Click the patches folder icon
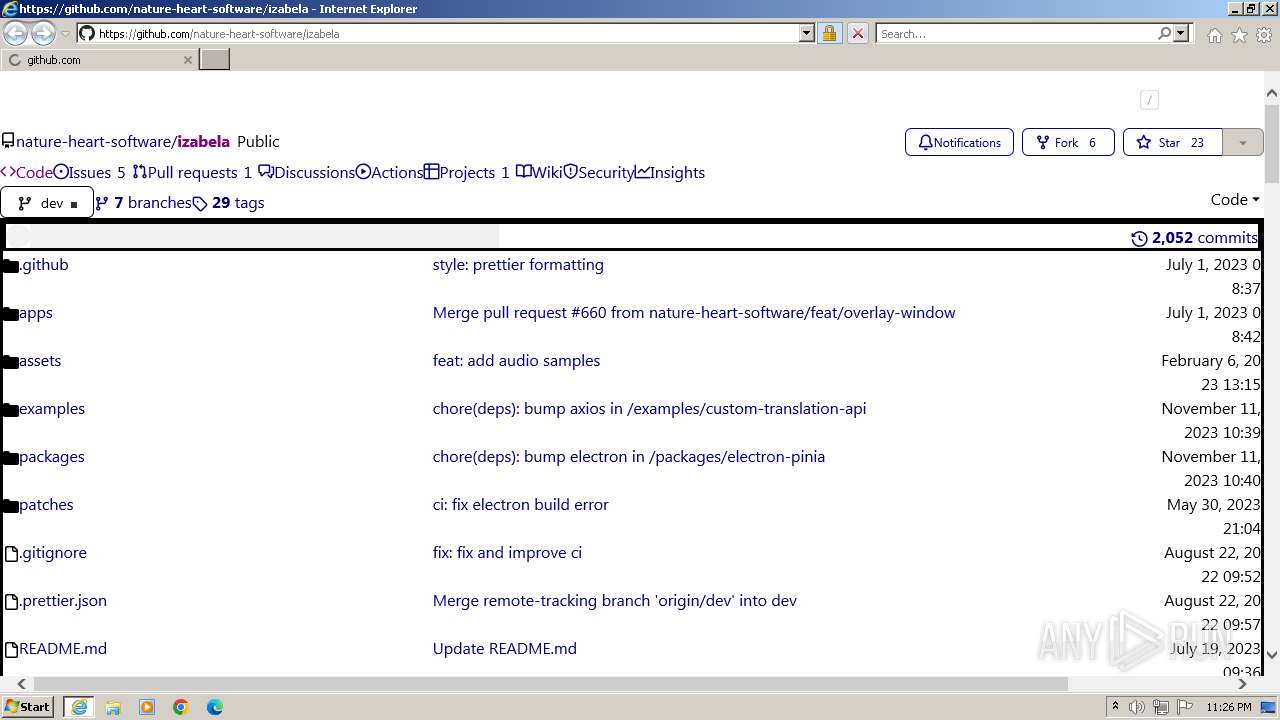 11,505
